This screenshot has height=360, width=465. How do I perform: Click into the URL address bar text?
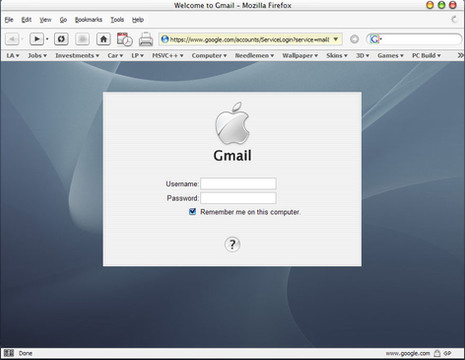click(250, 39)
